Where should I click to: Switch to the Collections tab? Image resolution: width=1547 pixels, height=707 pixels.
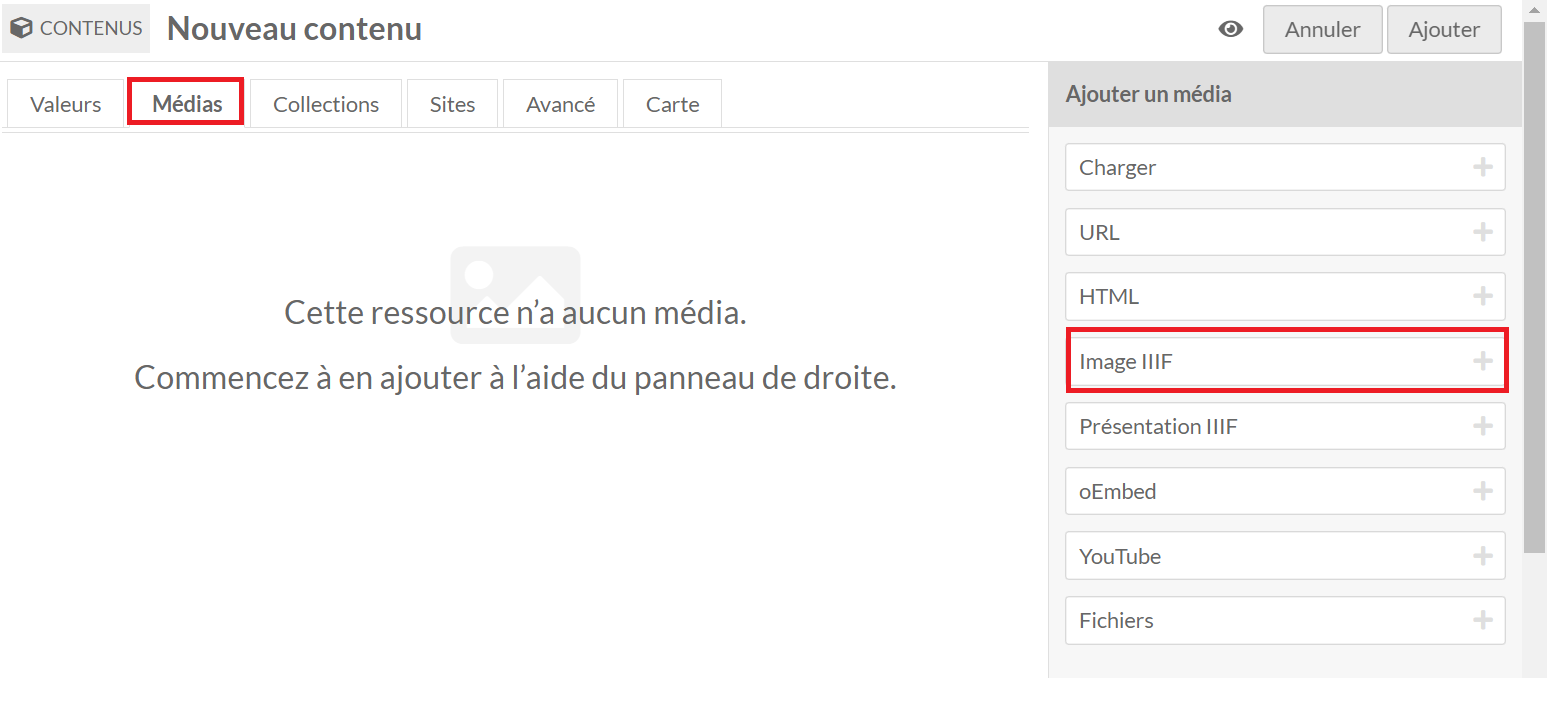click(326, 104)
